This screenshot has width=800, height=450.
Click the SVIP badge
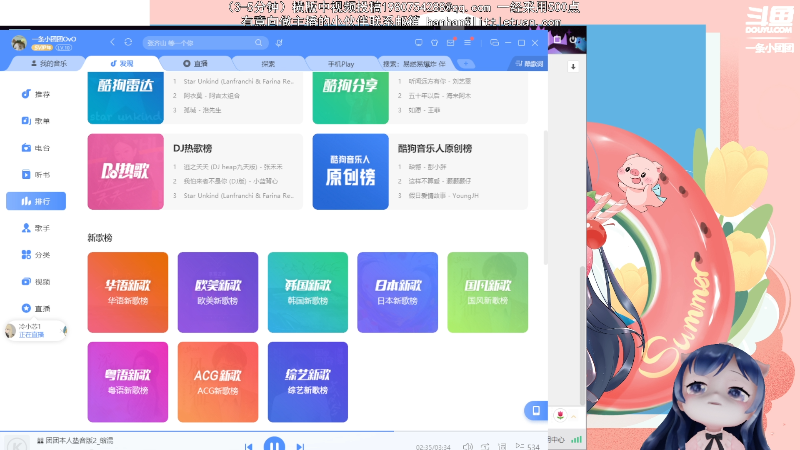tap(42, 47)
